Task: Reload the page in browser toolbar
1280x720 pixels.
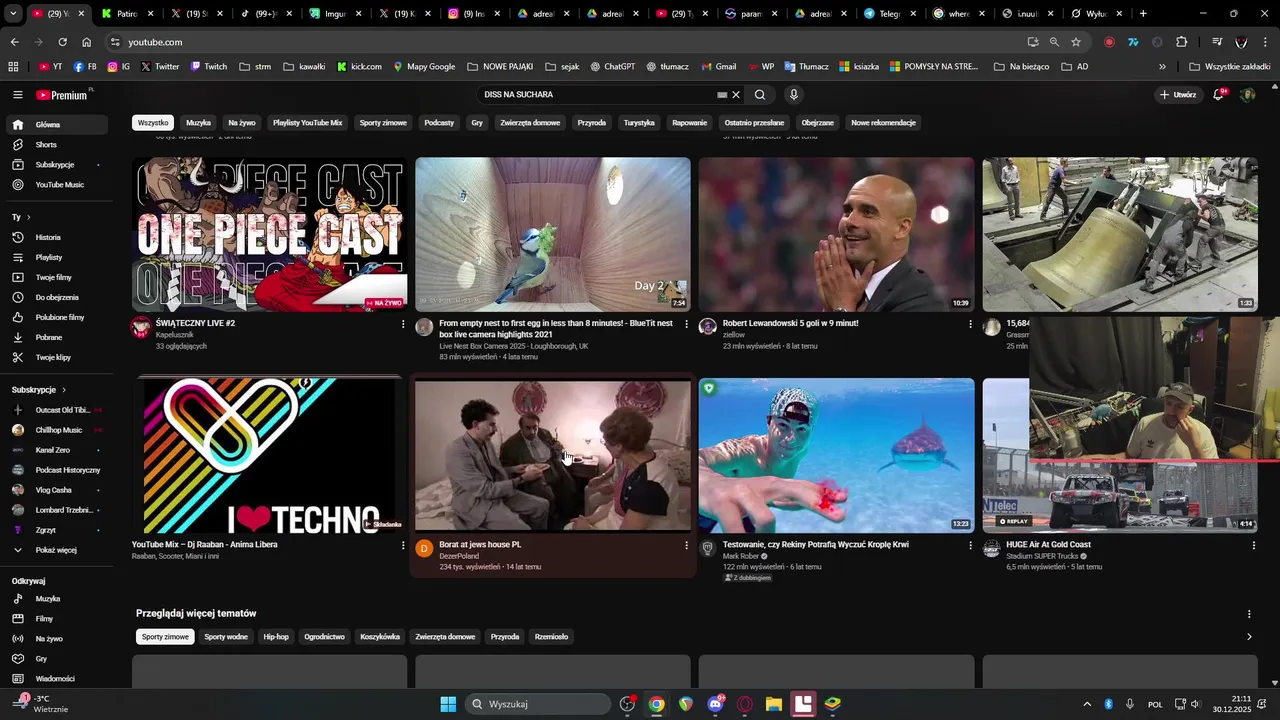Action: pos(62,42)
